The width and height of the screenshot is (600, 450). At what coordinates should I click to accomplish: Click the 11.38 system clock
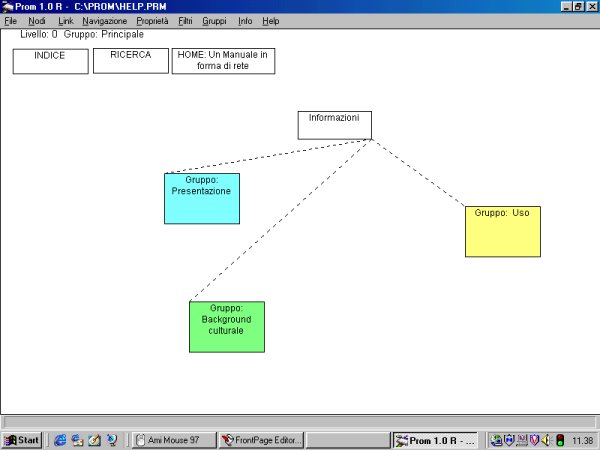[582, 441]
